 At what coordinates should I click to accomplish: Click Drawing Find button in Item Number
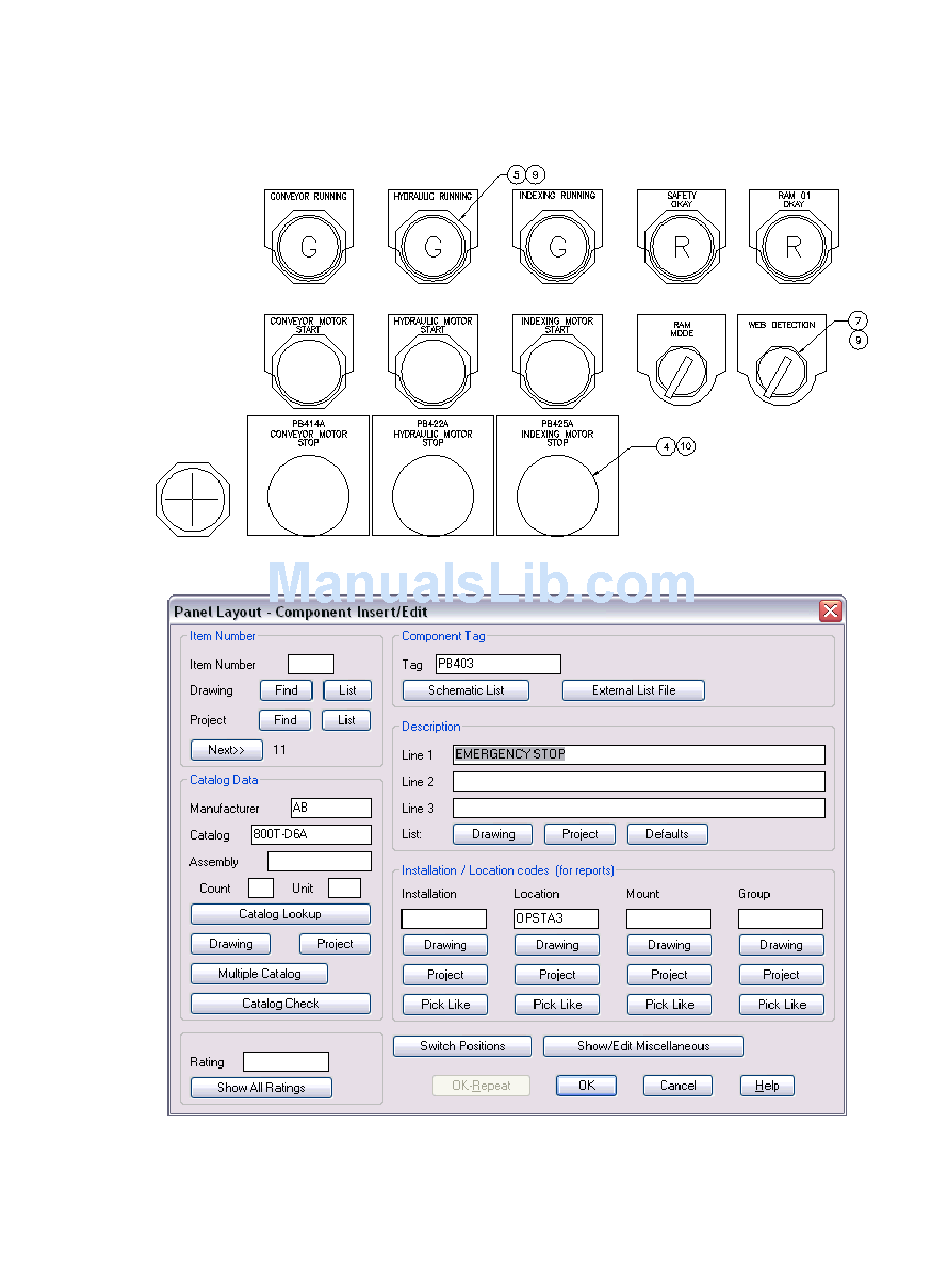point(286,690)
